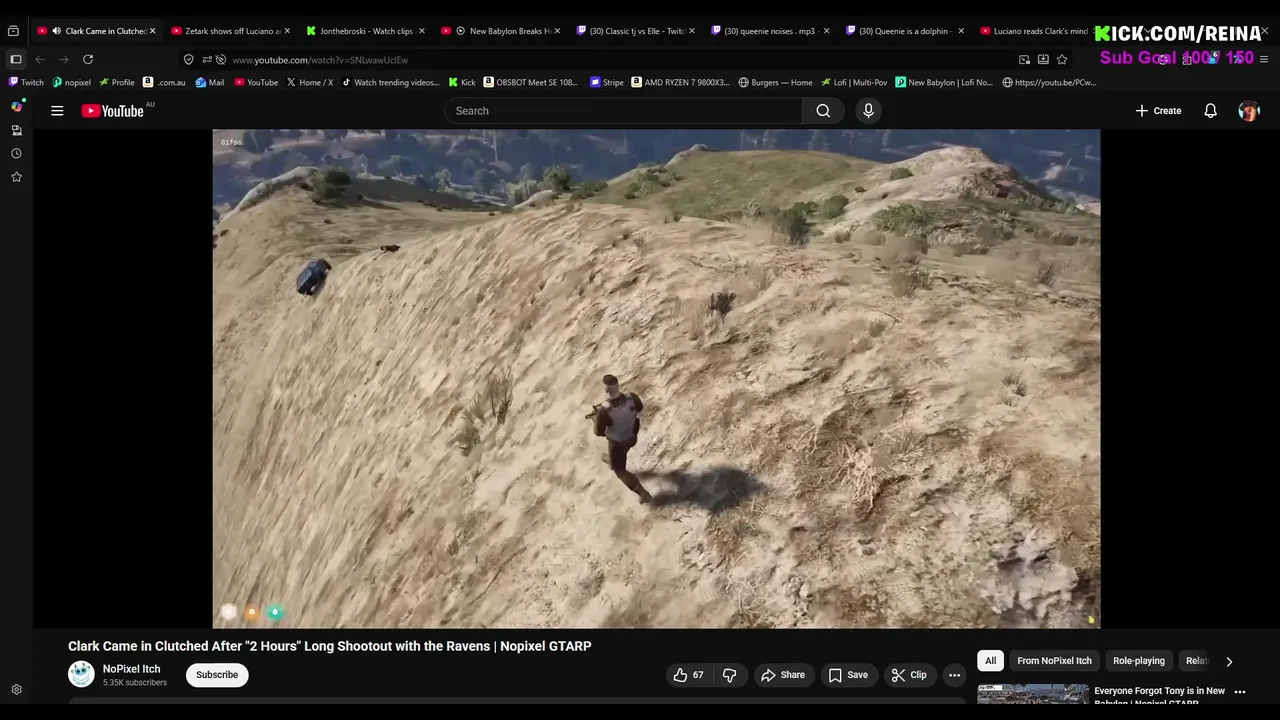The image size is (1280, 720).
Task: Open the nopixel bookmark
Action: (x=71, y=83)
